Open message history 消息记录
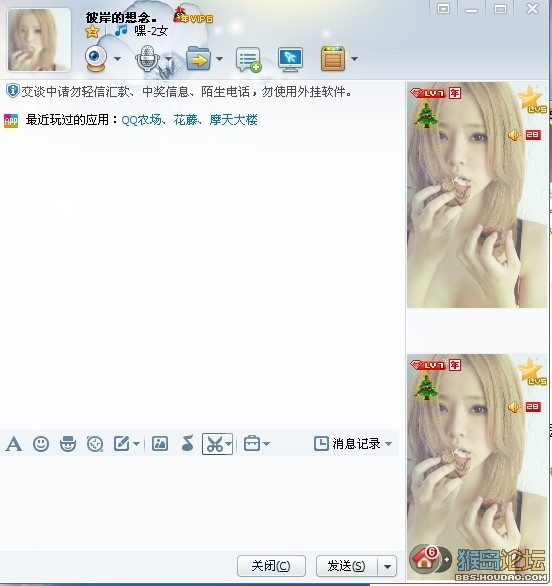 pyautogui.click(x=347, y=444)
